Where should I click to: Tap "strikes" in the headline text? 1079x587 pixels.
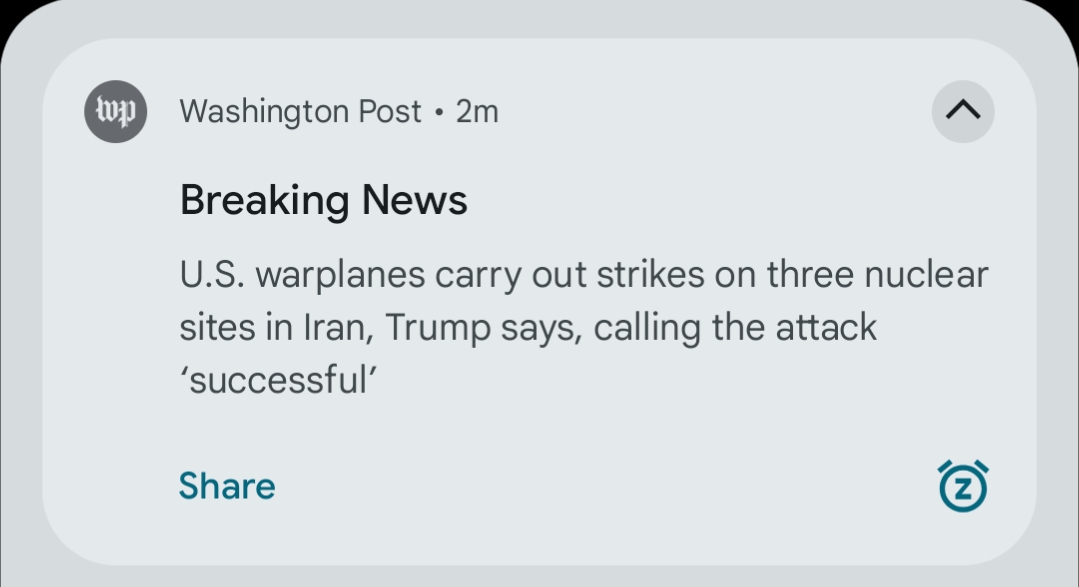click(650, 275)
